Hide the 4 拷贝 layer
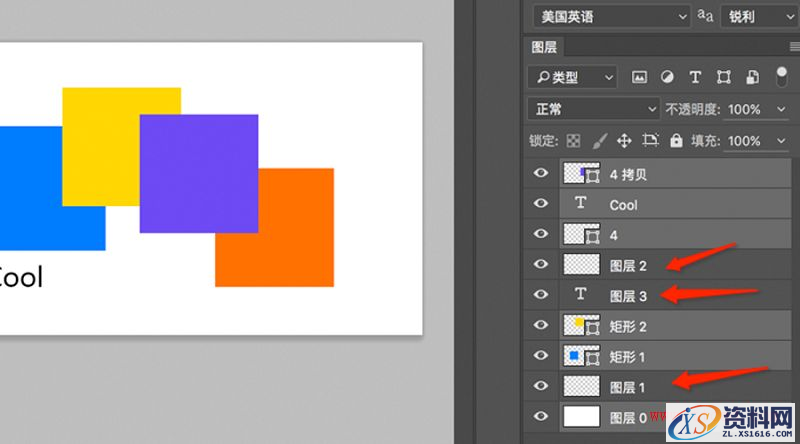Image resolution: width=800 pixels, height=444 pixels. (x=541, y=174)
